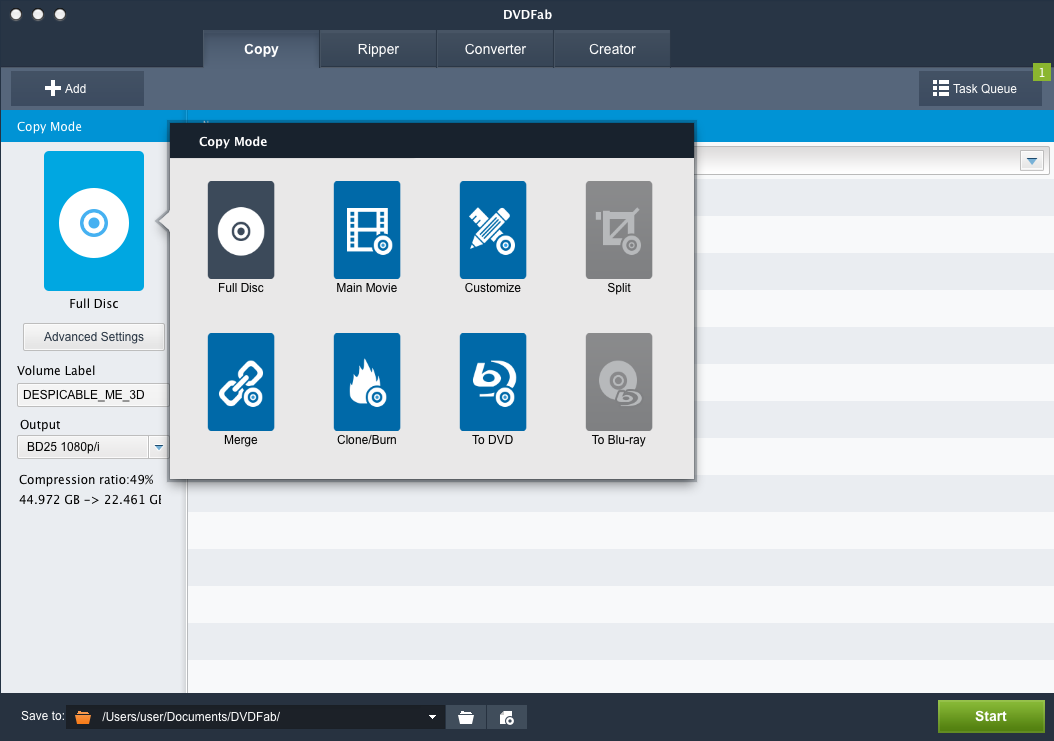
Task: Select the To Blu-ray copy mode
Action: 618,382
